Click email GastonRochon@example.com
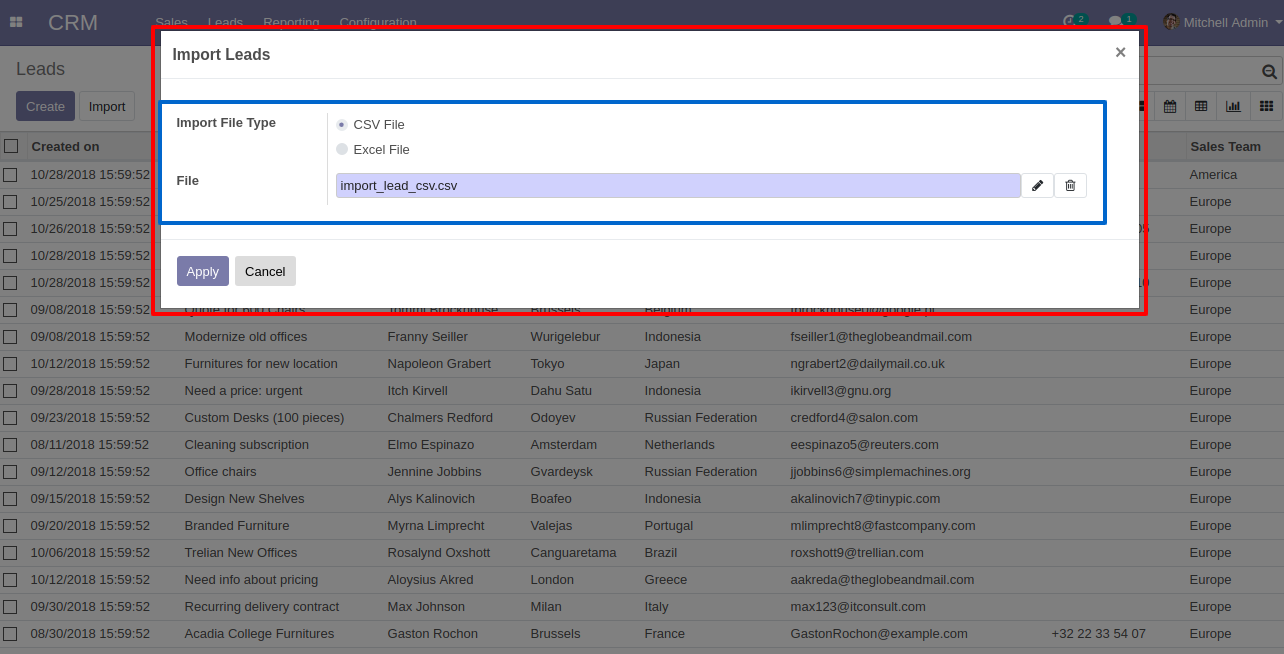Viewport: 1284px width, 654px height. (879, 634)
